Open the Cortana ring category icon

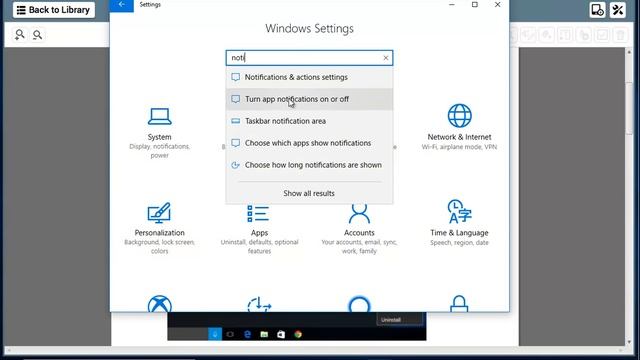(x=359, y=304)
